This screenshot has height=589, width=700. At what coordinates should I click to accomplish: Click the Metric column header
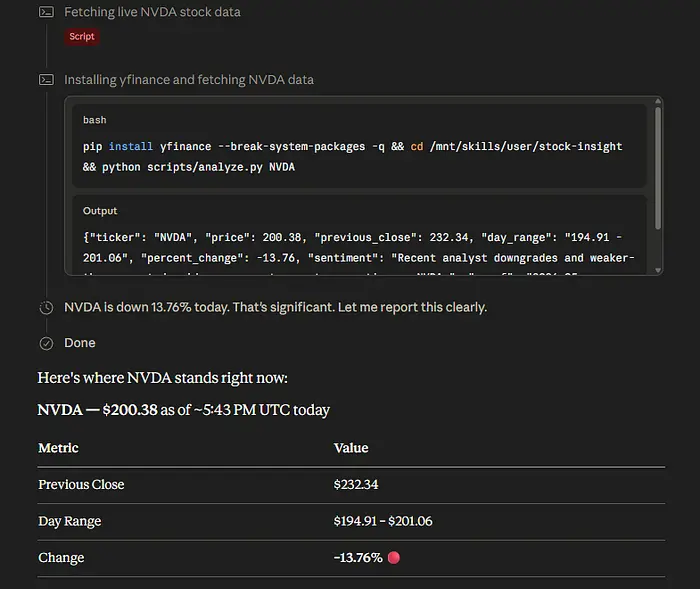[58, 448]
